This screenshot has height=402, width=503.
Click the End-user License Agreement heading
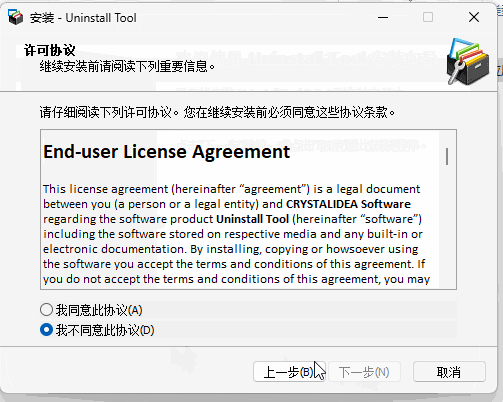[167, 152]
